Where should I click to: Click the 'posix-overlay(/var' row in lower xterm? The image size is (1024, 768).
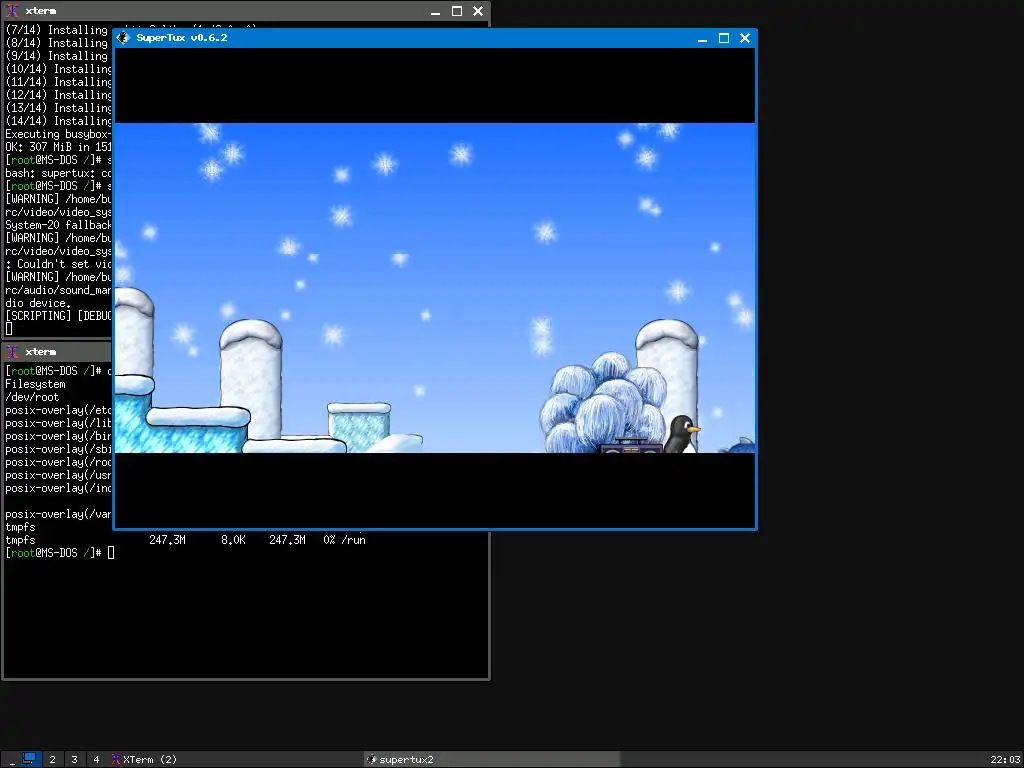point(59,515)
